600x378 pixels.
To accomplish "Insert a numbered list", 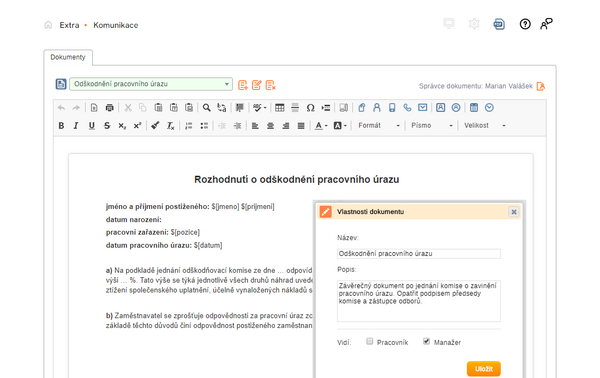I will click(189, 125).
